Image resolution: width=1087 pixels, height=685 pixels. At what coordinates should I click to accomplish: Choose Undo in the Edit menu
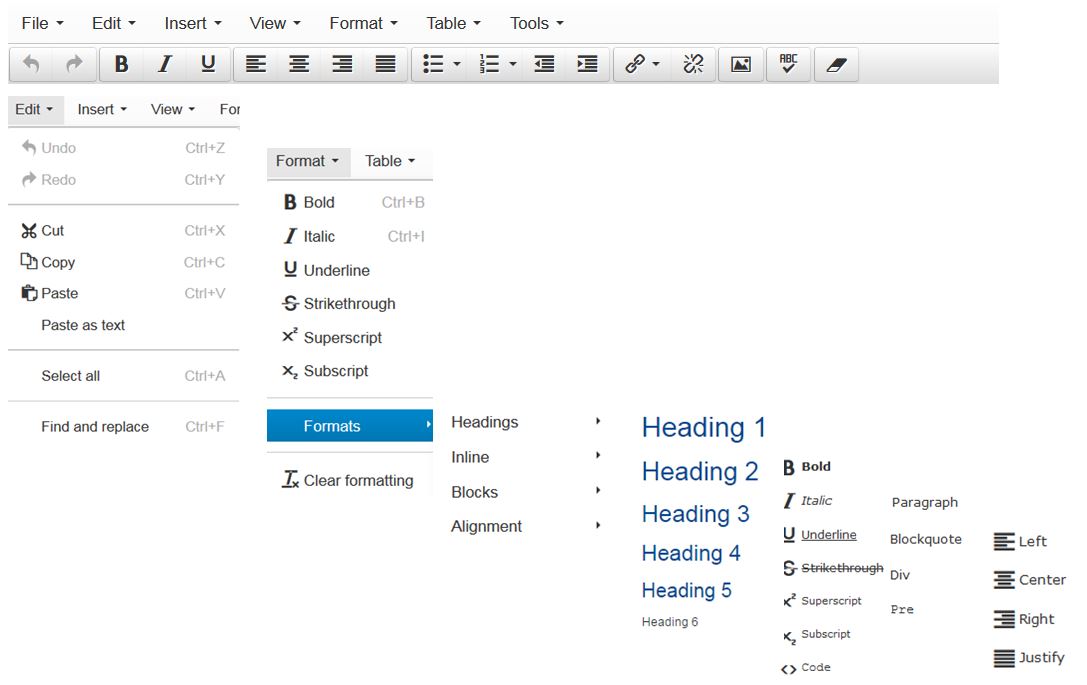pos(123,148)
